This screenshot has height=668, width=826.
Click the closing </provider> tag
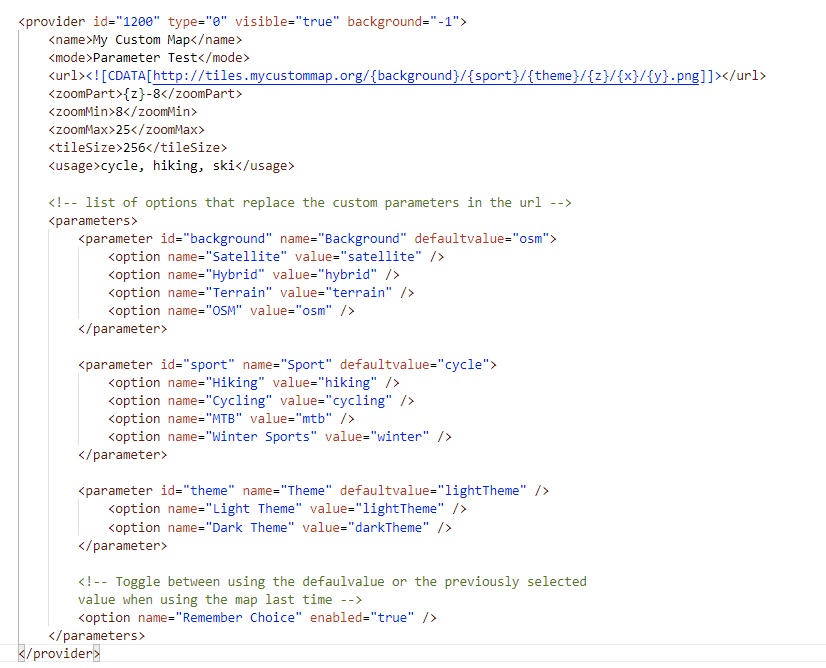59,654
